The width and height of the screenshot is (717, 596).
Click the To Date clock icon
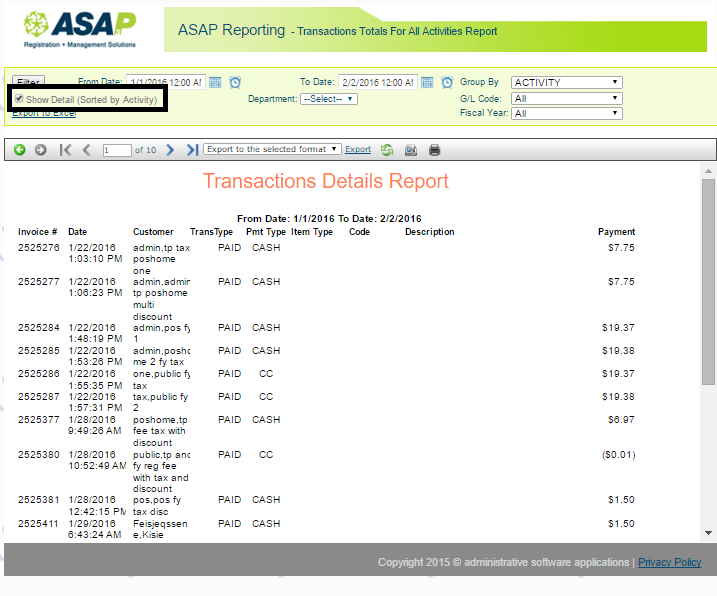pyautogui.click(x=447, y=82)
